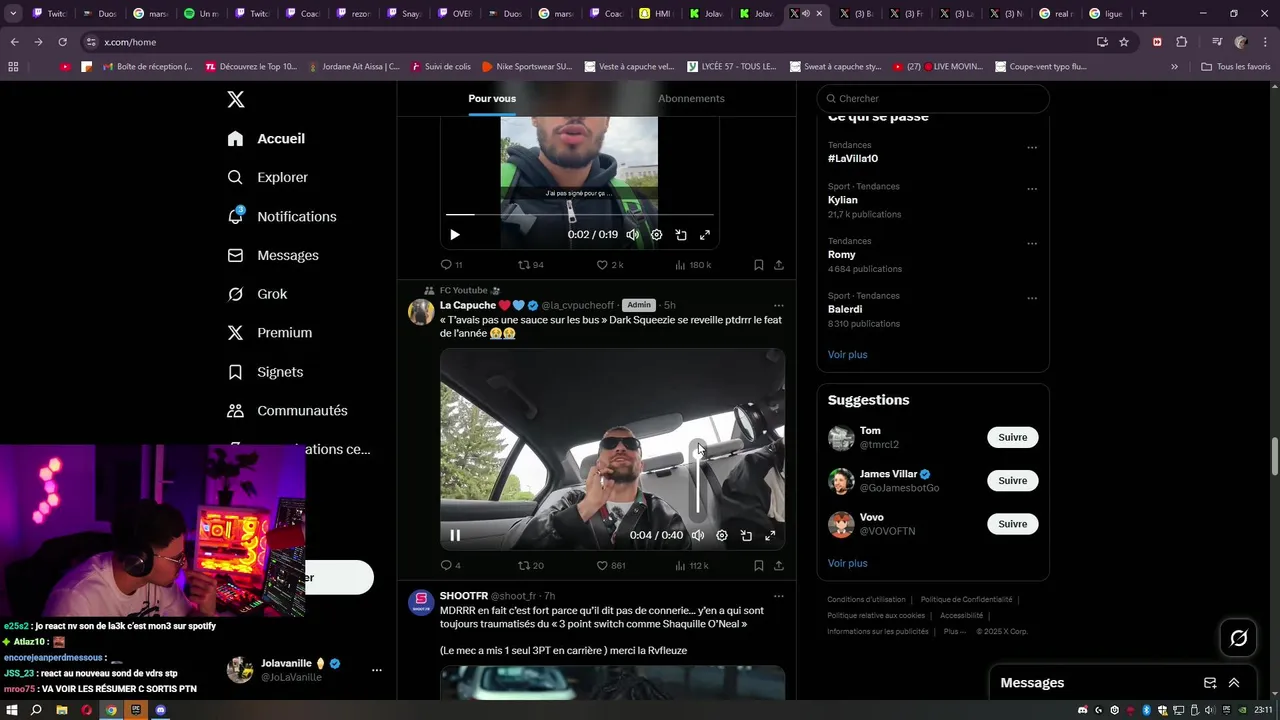Open the floating Grok button

[1238, 638]
